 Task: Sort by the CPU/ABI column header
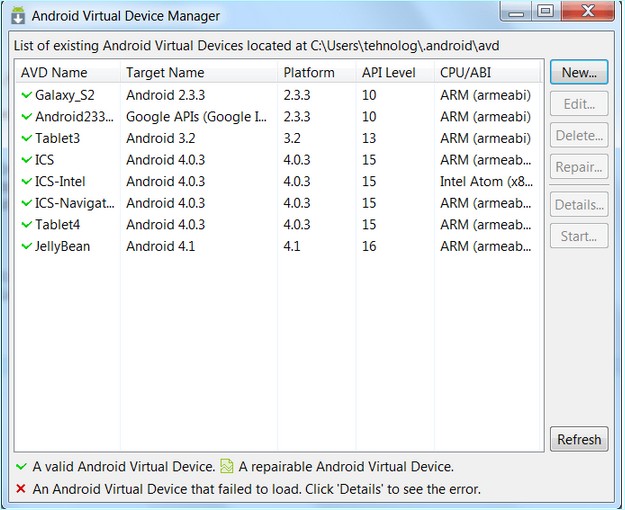(x=487, y=72)
